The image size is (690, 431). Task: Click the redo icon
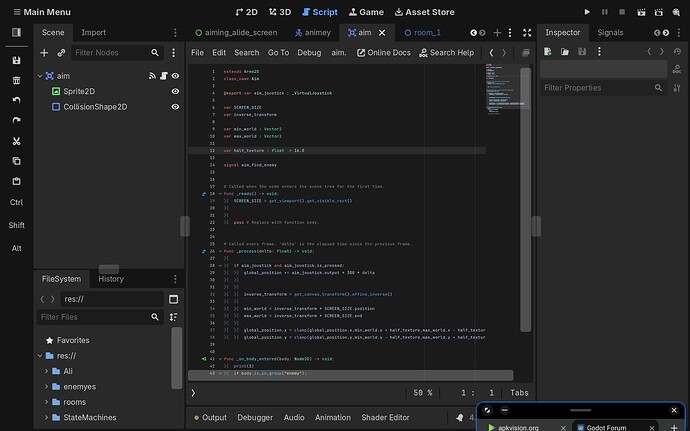16,120
